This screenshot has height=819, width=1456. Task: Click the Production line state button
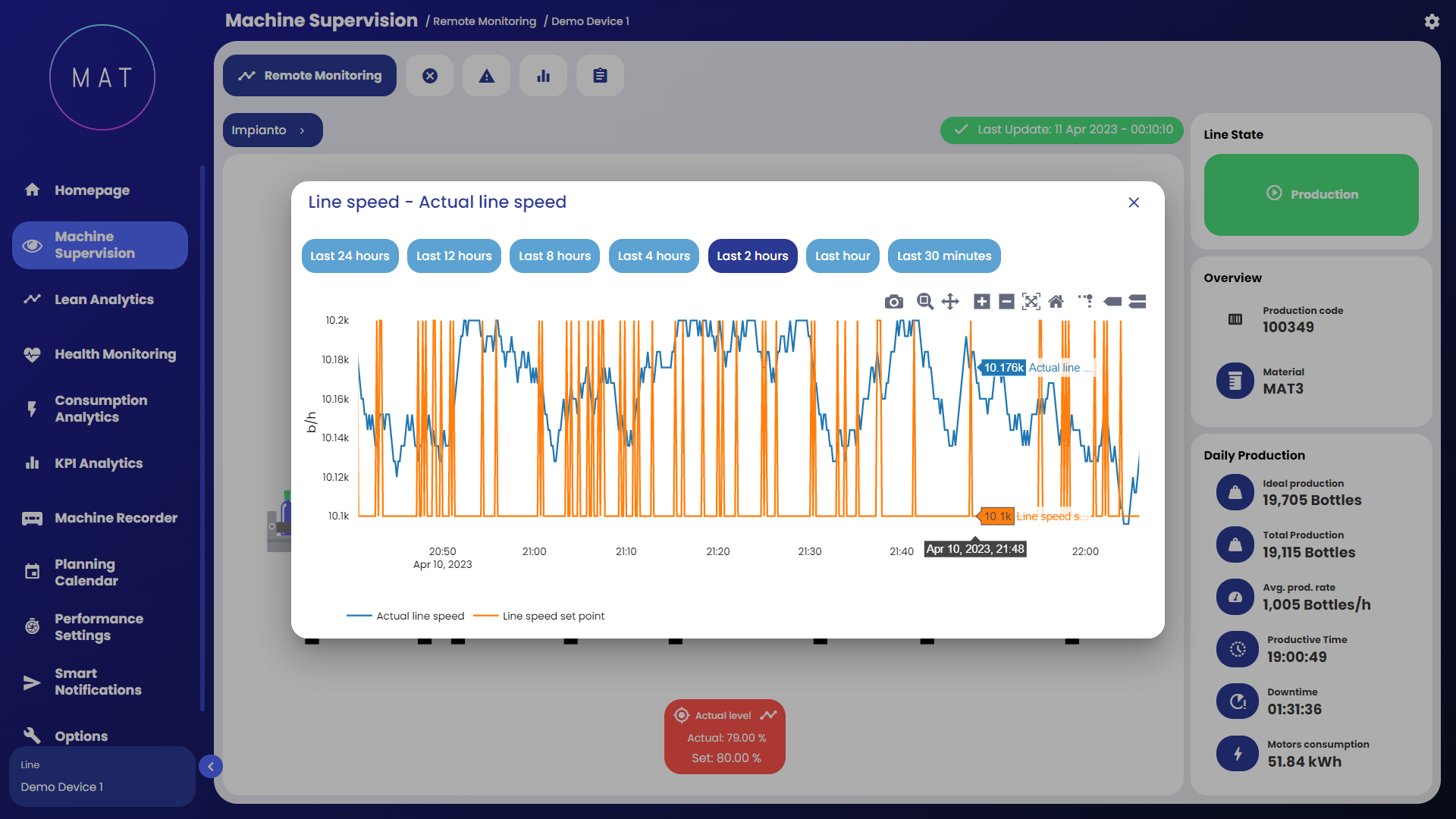(1311, 195)
